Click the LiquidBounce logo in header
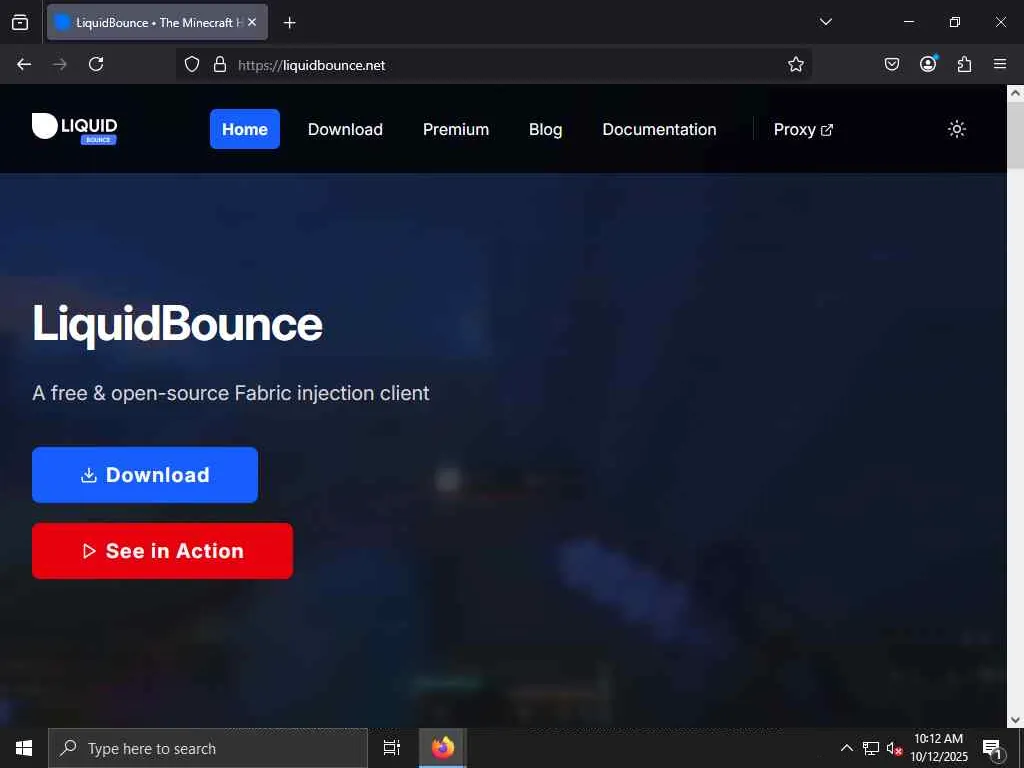This screenshot has width=1024, height=768. coord(74,127)
